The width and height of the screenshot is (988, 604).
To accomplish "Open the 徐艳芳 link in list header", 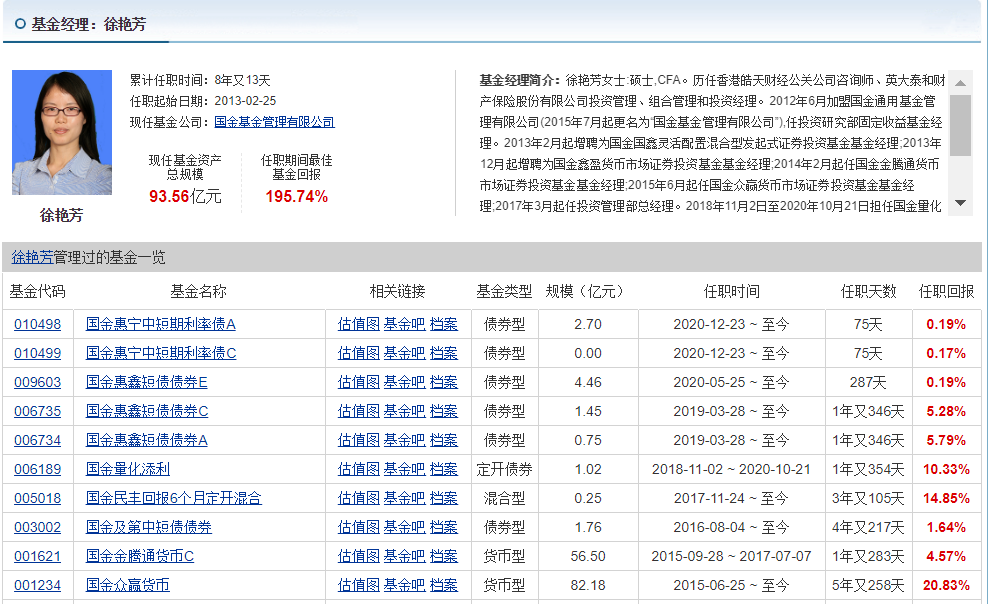I will [x=32, y=257].
